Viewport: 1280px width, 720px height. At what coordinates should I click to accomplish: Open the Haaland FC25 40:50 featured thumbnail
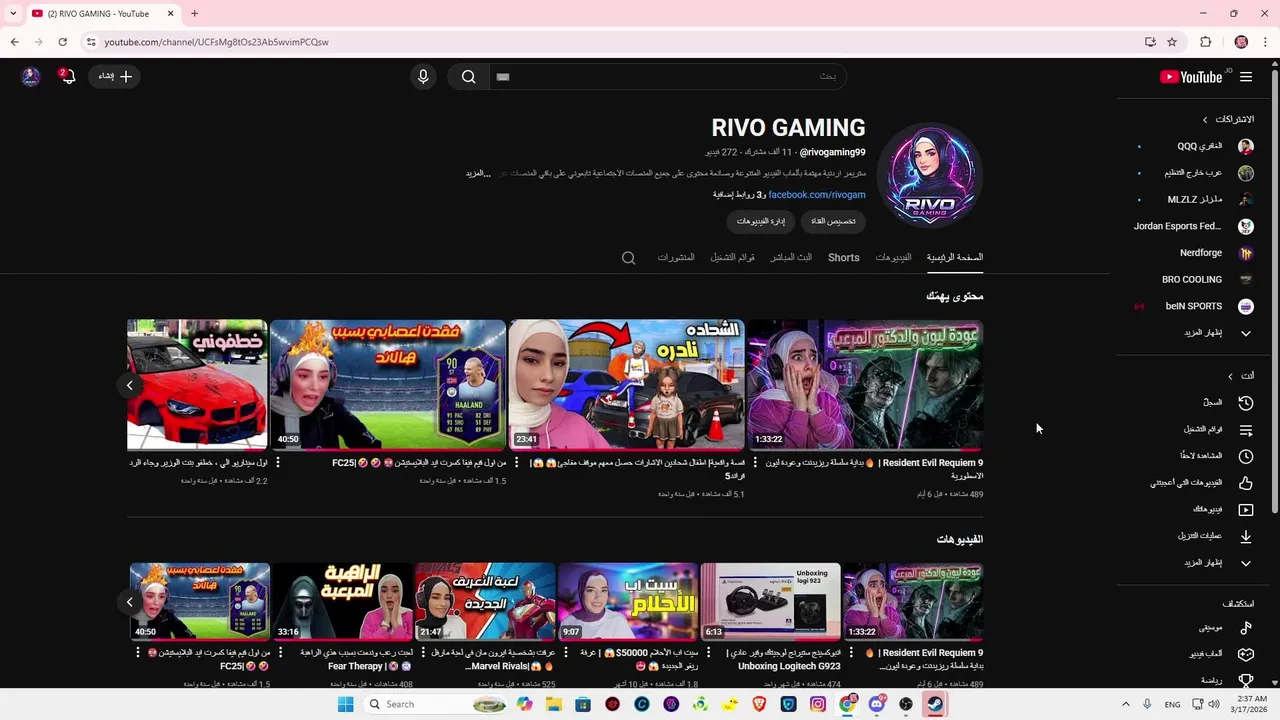[388, 385]
